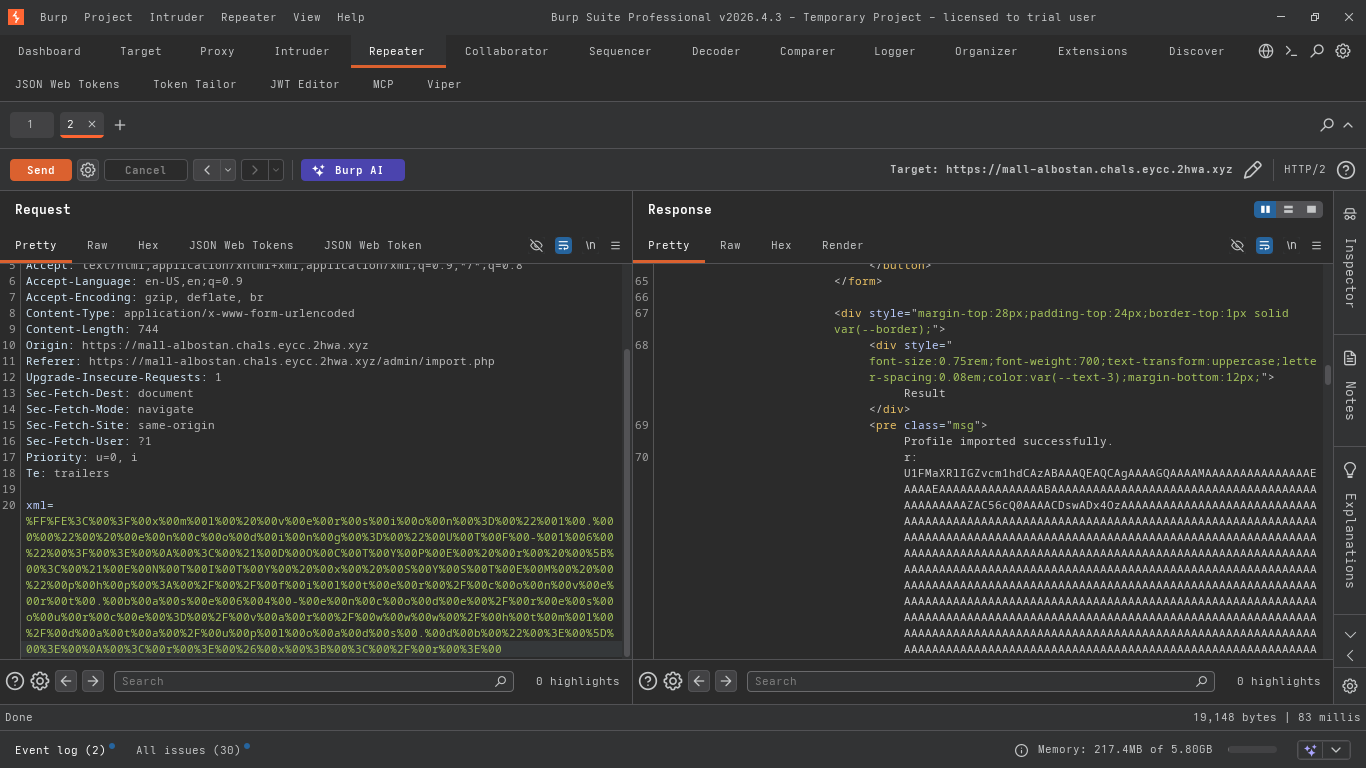The height and width of the screenshot is (768, 1366).
Task: Click the response search help icon
Action: tap(648, 681)
